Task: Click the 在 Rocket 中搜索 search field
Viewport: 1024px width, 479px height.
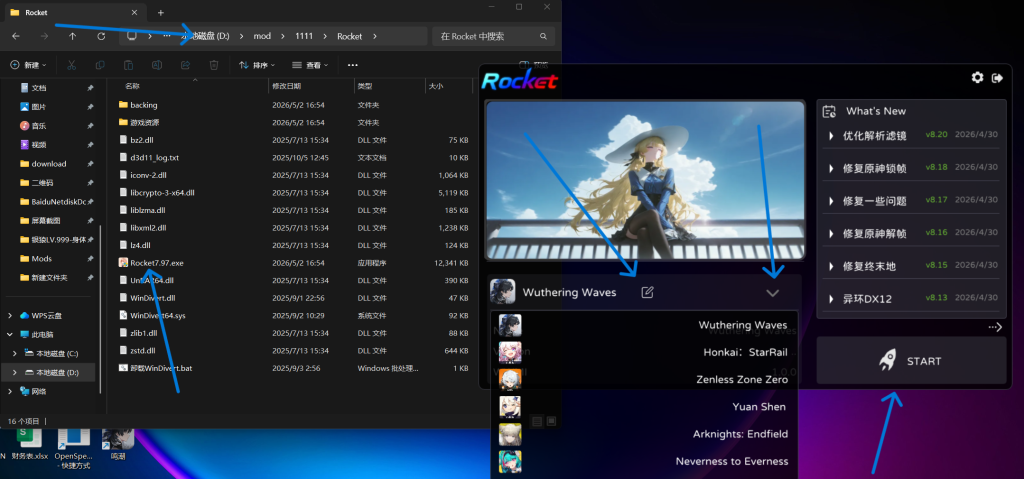Action: coord(494,37)
